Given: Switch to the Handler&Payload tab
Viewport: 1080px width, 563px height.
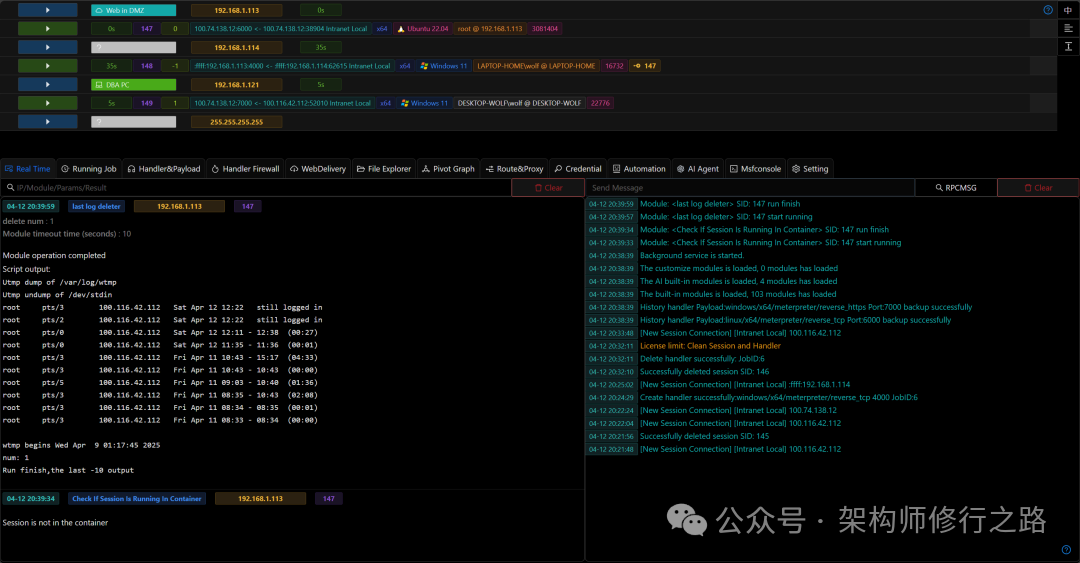Looking at the screenshot, I should coord(163,169).
